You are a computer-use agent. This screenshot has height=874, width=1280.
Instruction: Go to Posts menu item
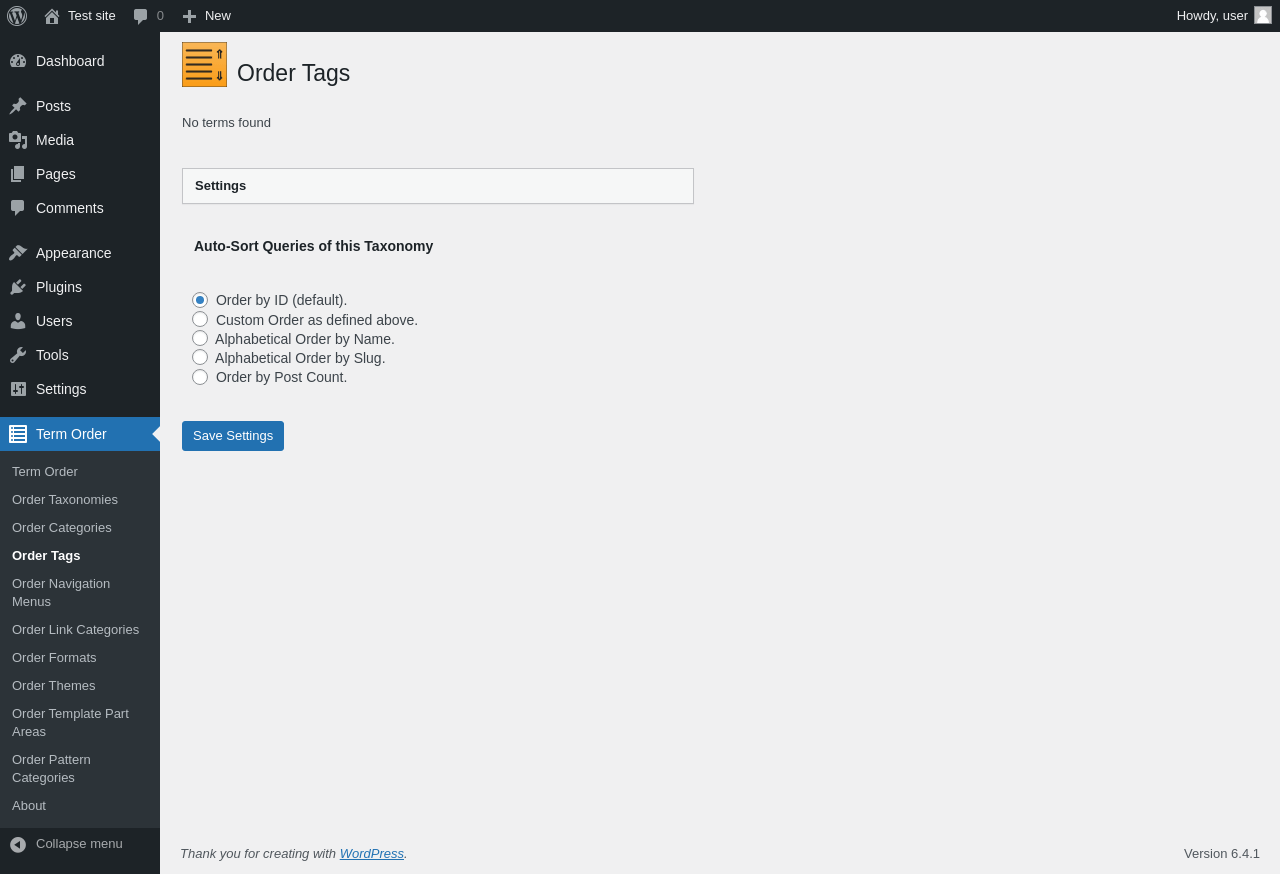click(53, 106)
